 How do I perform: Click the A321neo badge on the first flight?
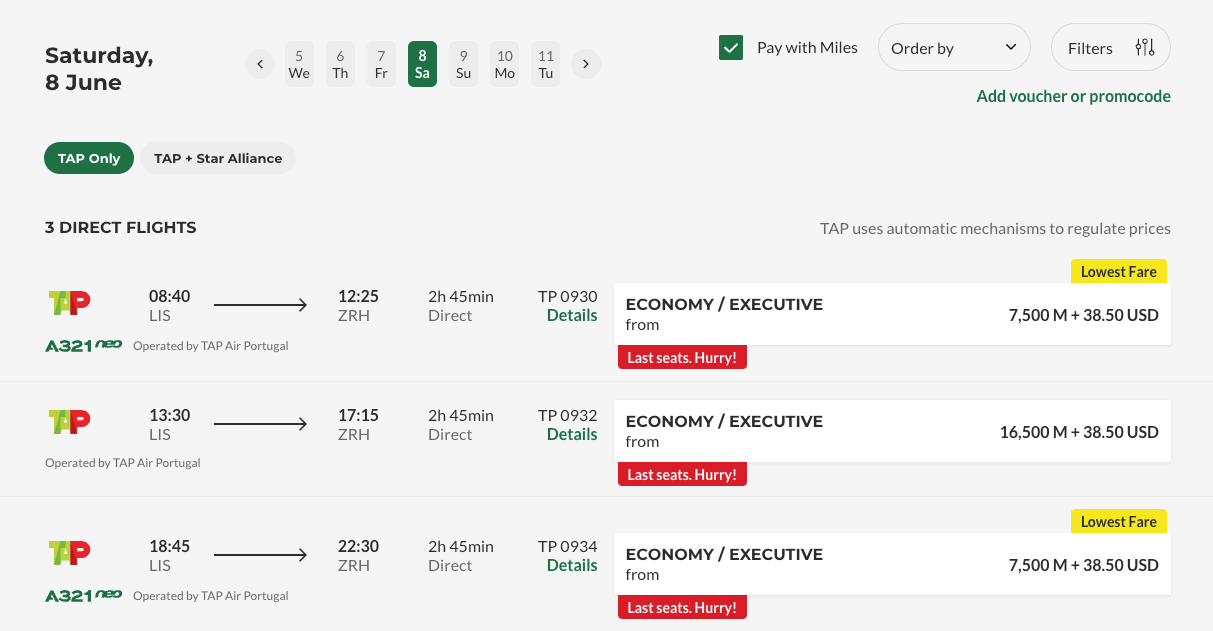tap(82, 344)
